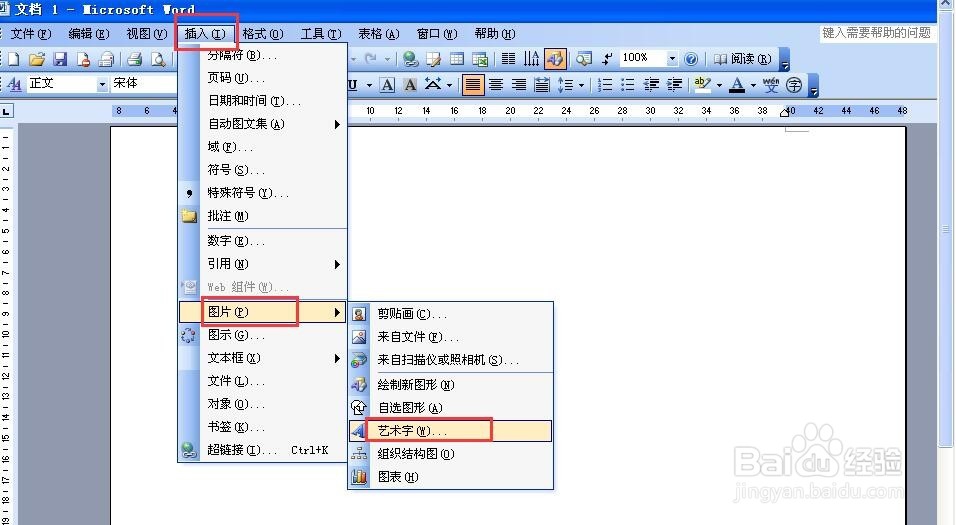Apply distributed alignment
The image size is (956, 525).
point(542,85)
